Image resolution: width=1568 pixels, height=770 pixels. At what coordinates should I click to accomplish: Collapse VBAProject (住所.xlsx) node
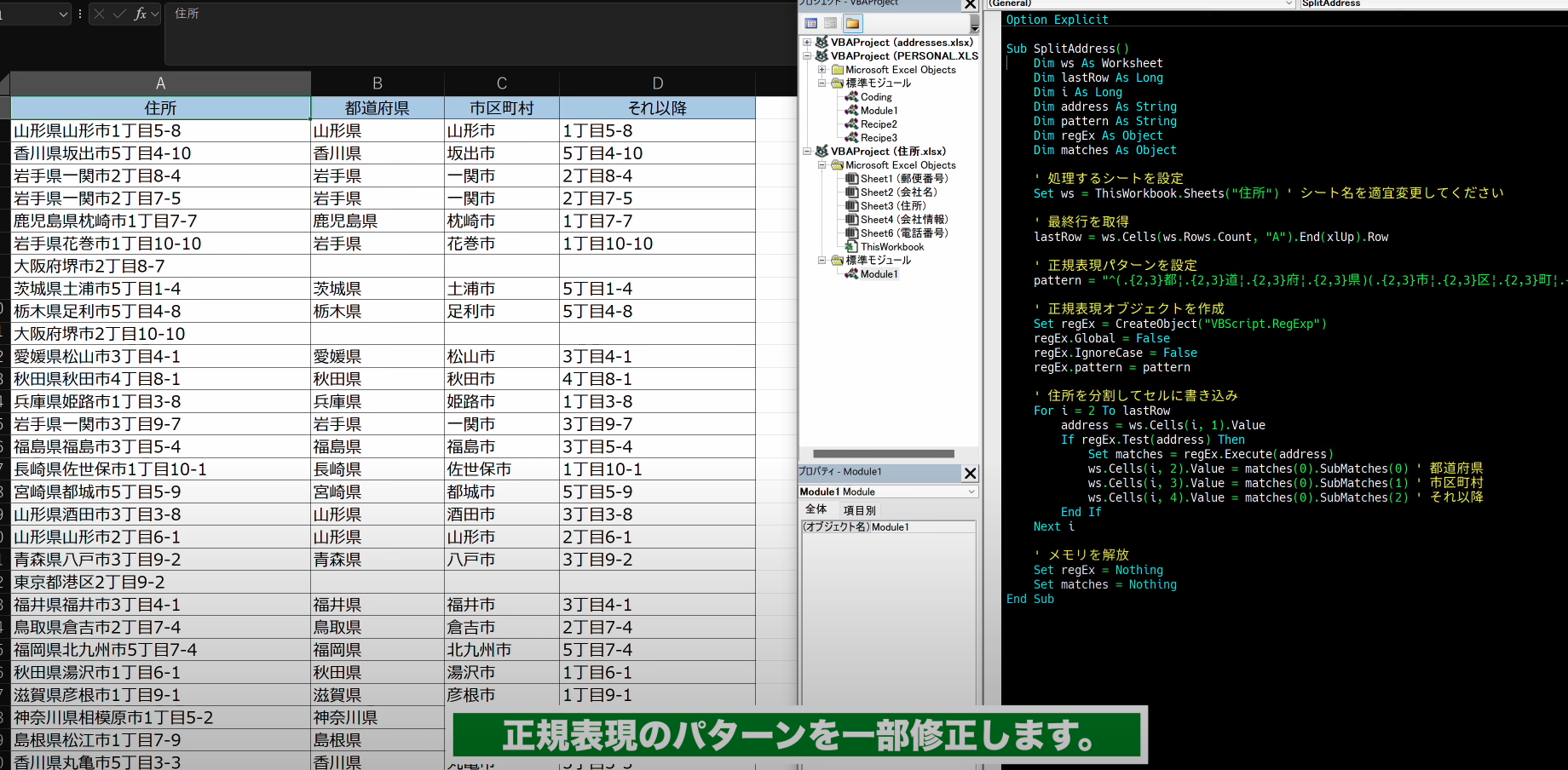pyautogui.click(x=807, y=152)
